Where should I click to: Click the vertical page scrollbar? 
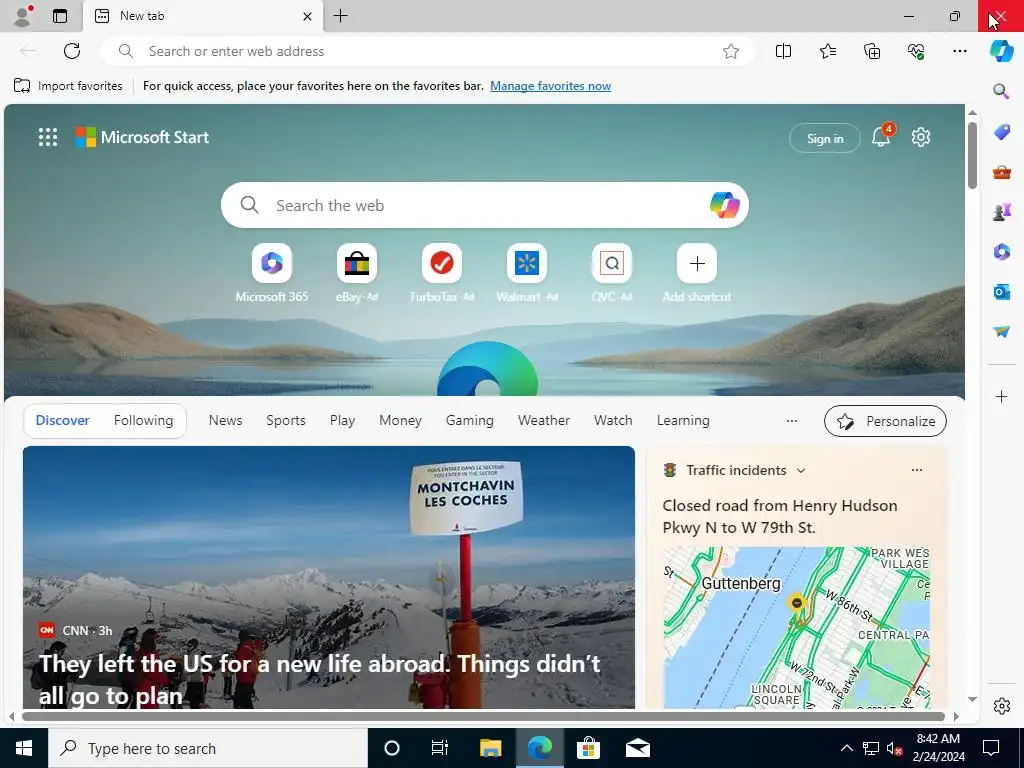point(972,155)
